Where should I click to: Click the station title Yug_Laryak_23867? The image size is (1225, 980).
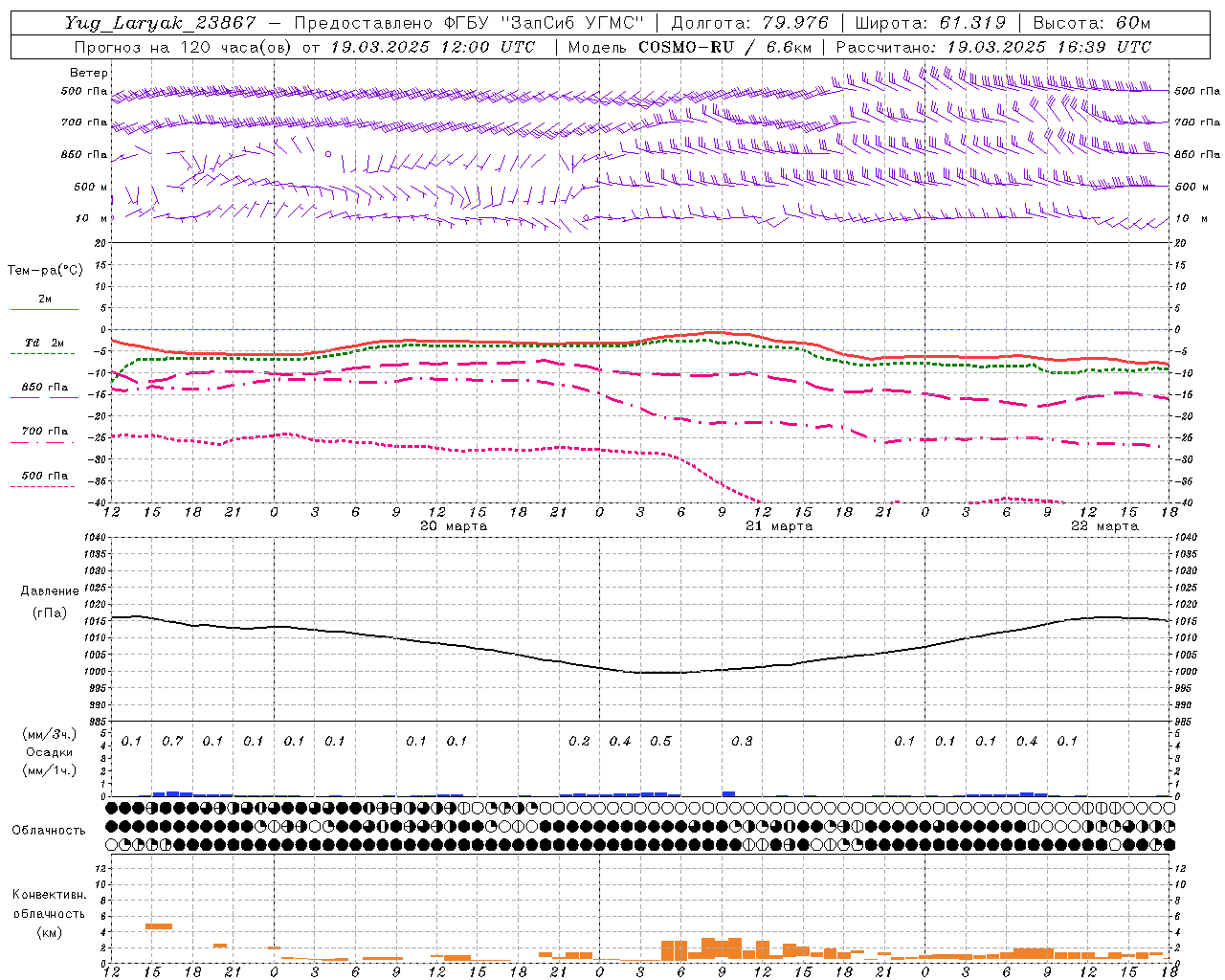(160, 23)
